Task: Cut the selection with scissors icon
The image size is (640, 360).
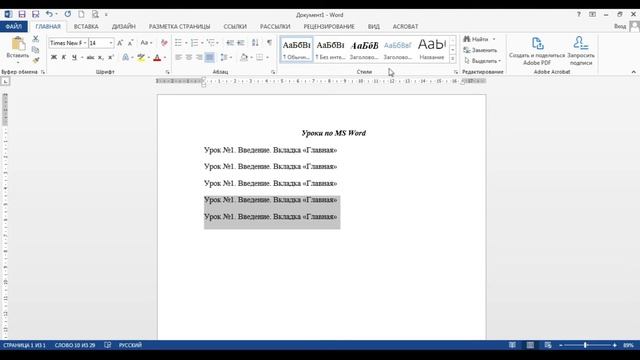Action: click(36, 39)
